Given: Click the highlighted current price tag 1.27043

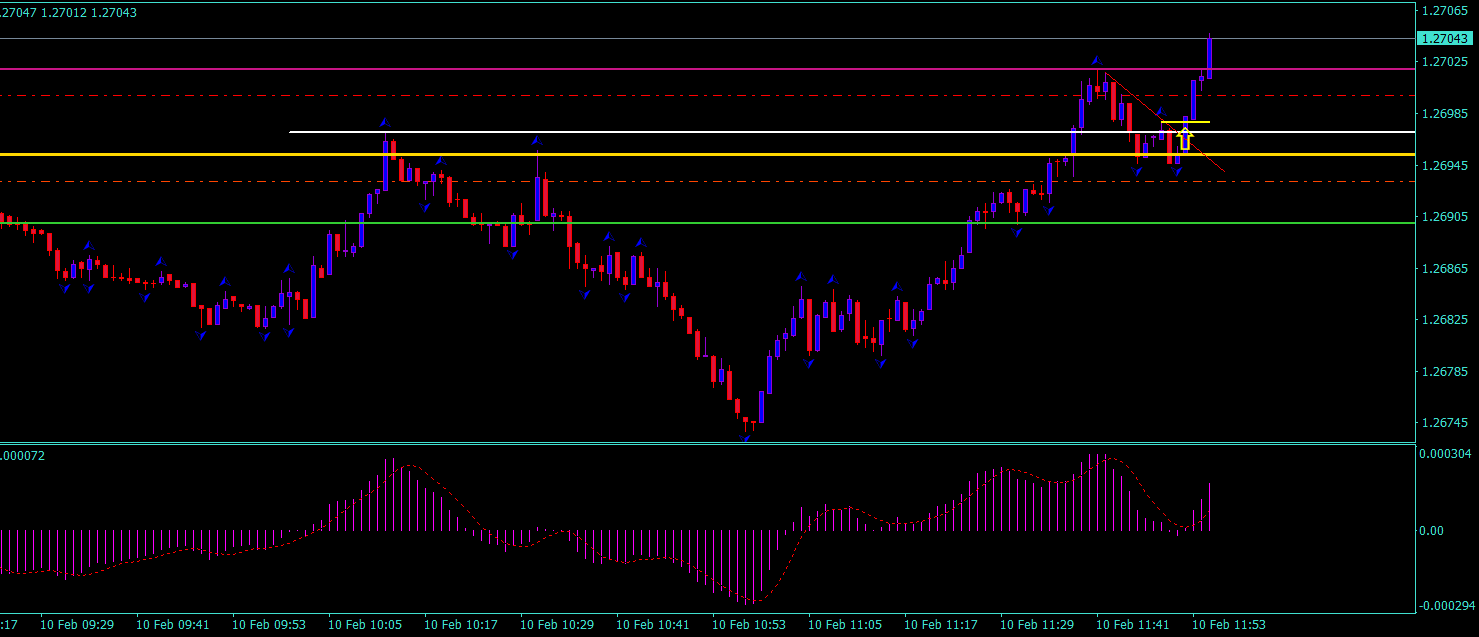Looking at the screenshot, I should 1445,38.
